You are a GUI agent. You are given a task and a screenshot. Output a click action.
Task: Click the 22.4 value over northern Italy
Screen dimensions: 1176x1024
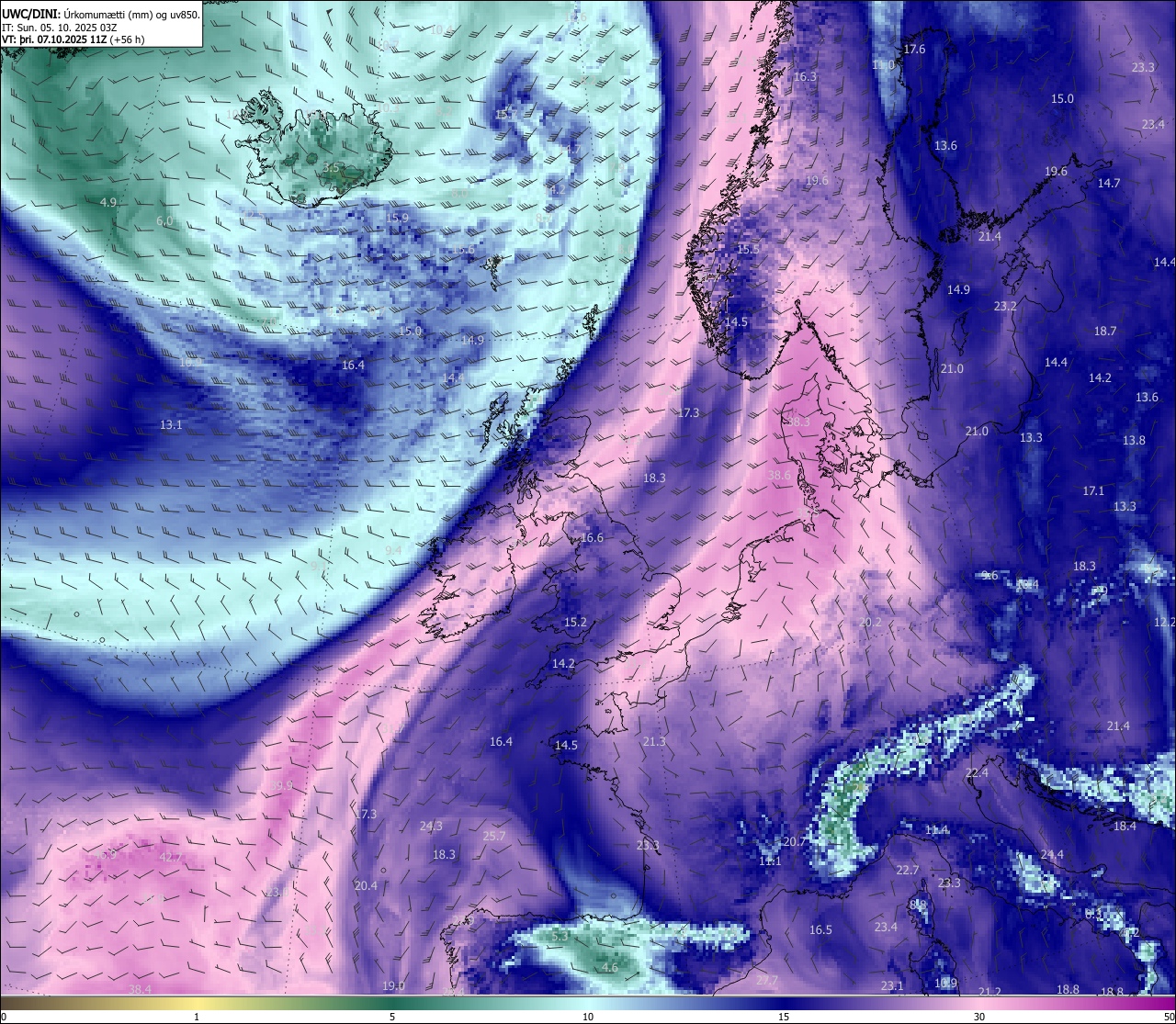pyautogui.click(x=977, y=773)
